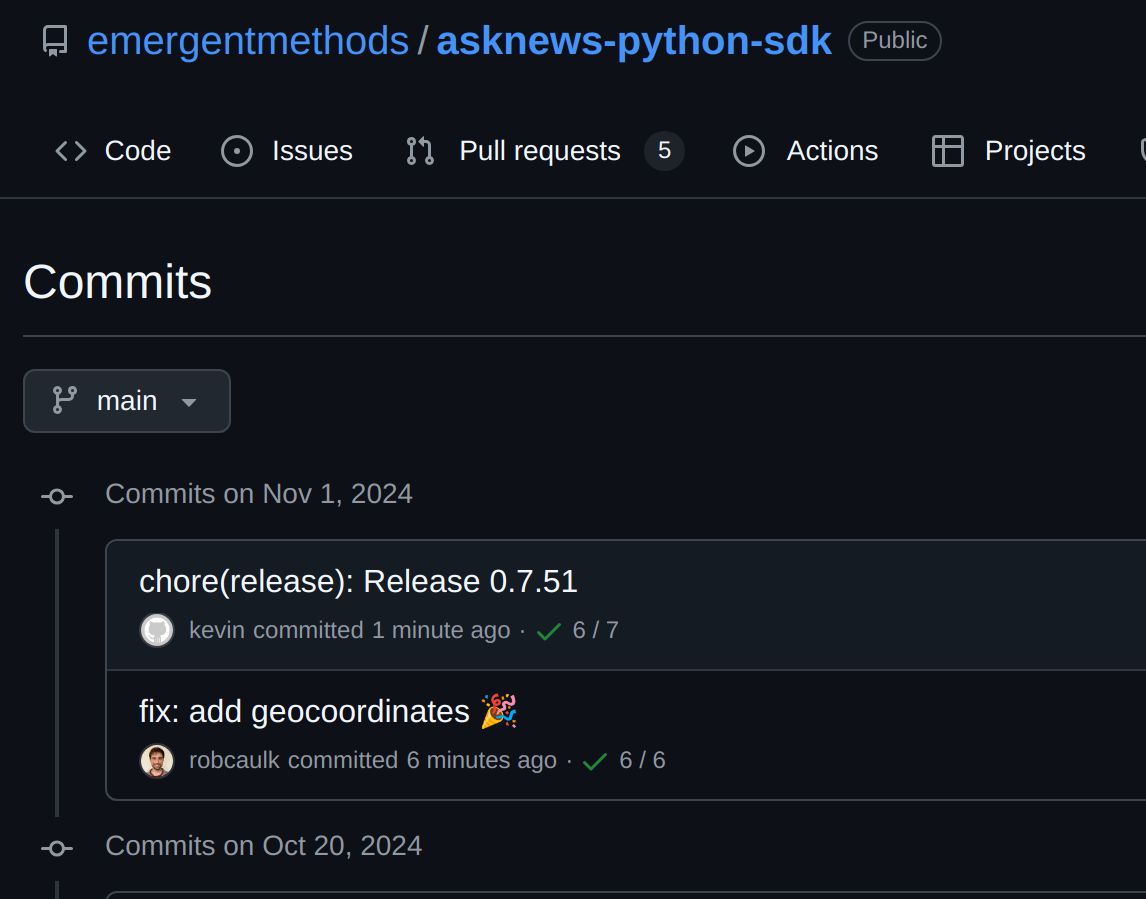This screenshot has height=899, width=1146.
Task: Click the Commits page heading
Action: click(118, 282)
